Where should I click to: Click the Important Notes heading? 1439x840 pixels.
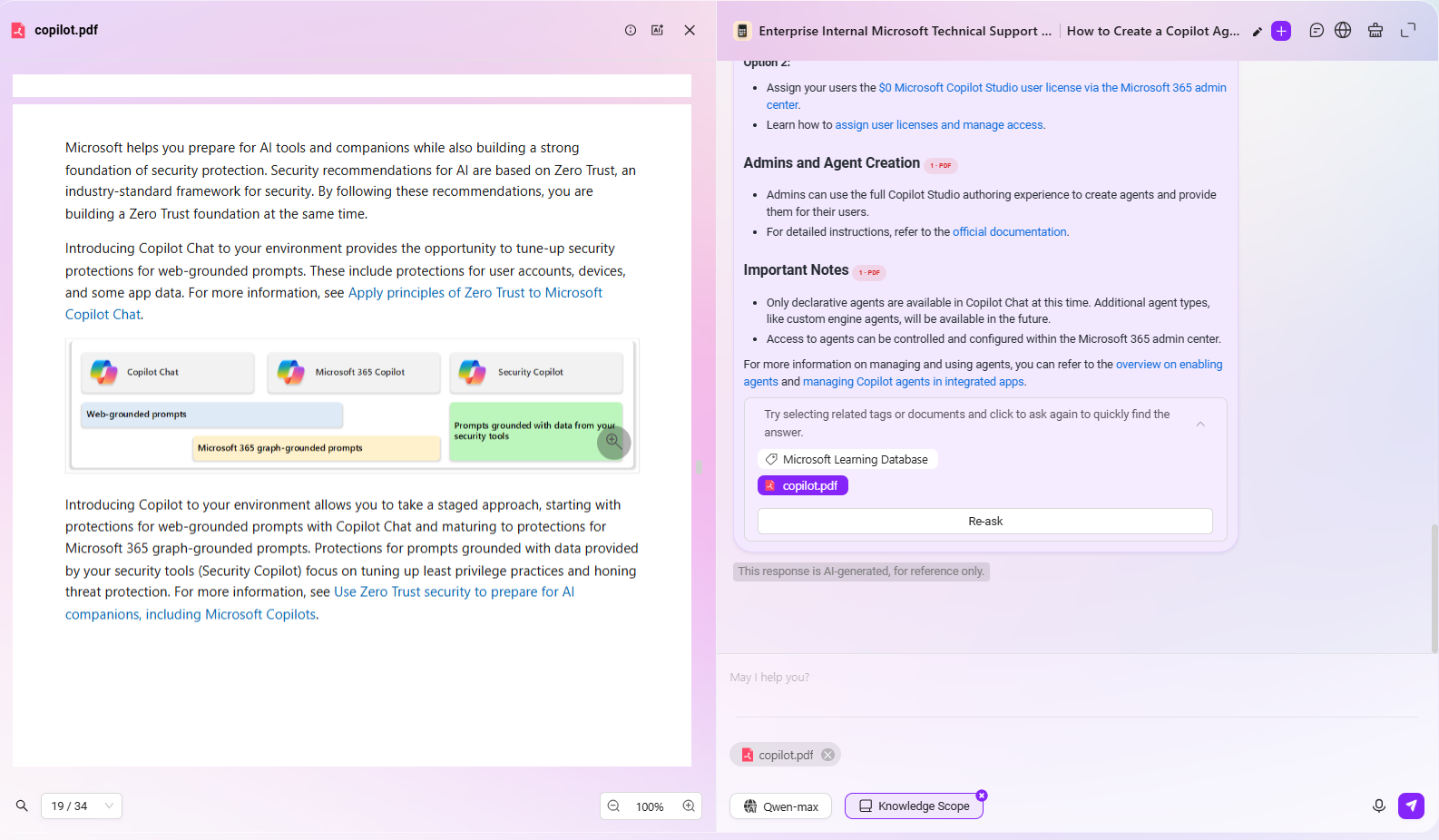pyautogui.click(x=796, y=270)
